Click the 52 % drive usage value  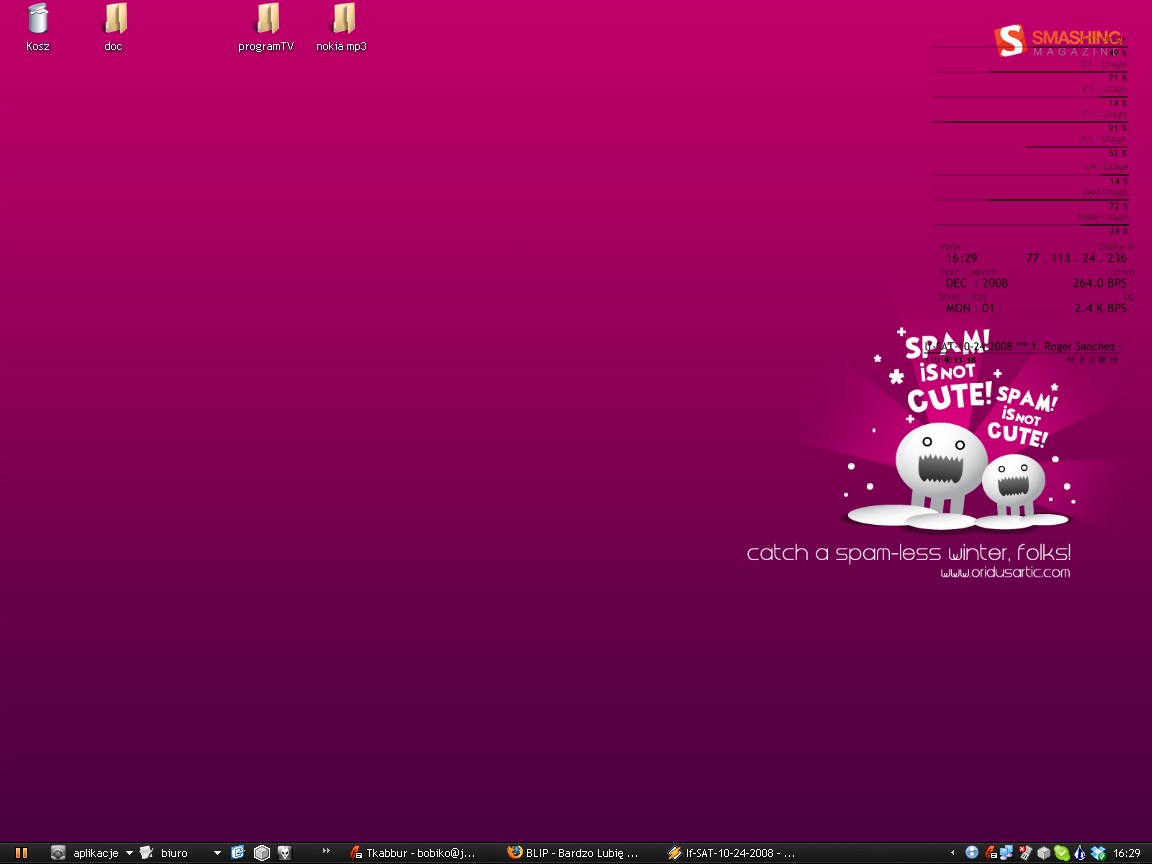[1117, 153]
